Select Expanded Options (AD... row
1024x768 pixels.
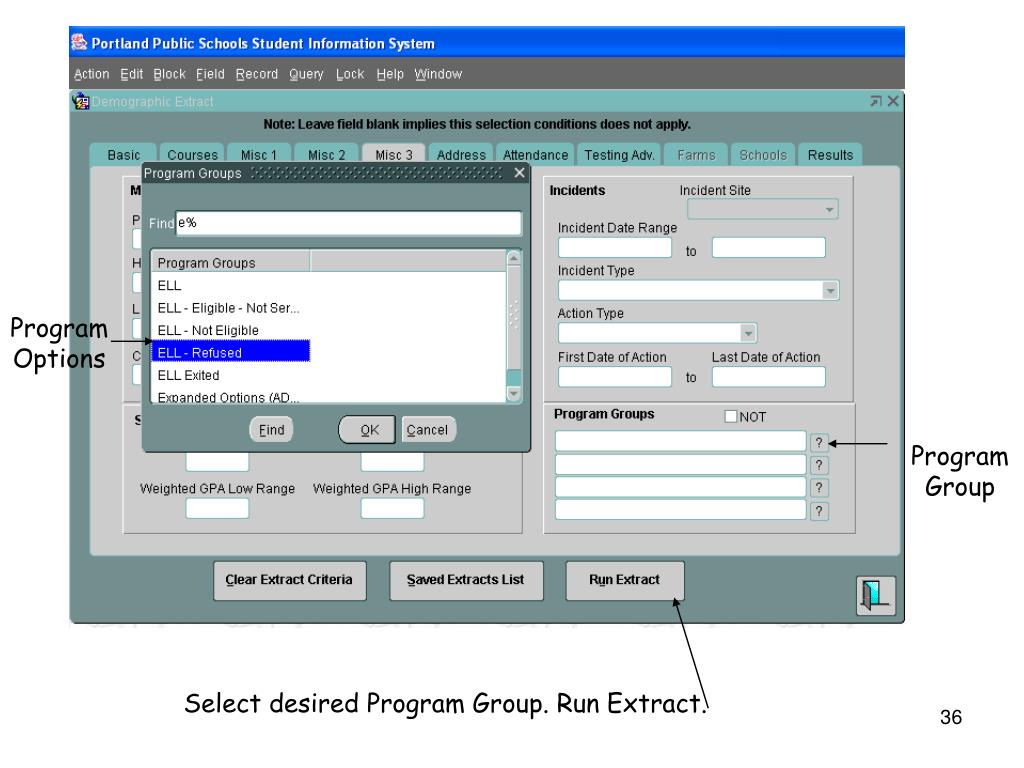click(231, 396)
